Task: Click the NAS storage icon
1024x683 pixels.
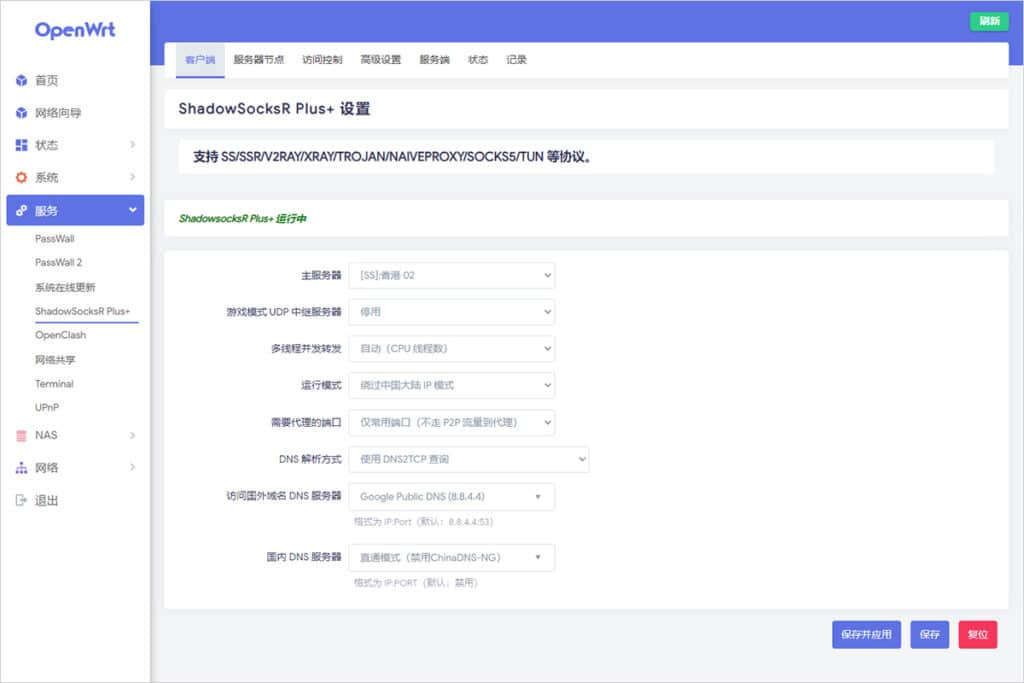Action: (x=22, y=436)
